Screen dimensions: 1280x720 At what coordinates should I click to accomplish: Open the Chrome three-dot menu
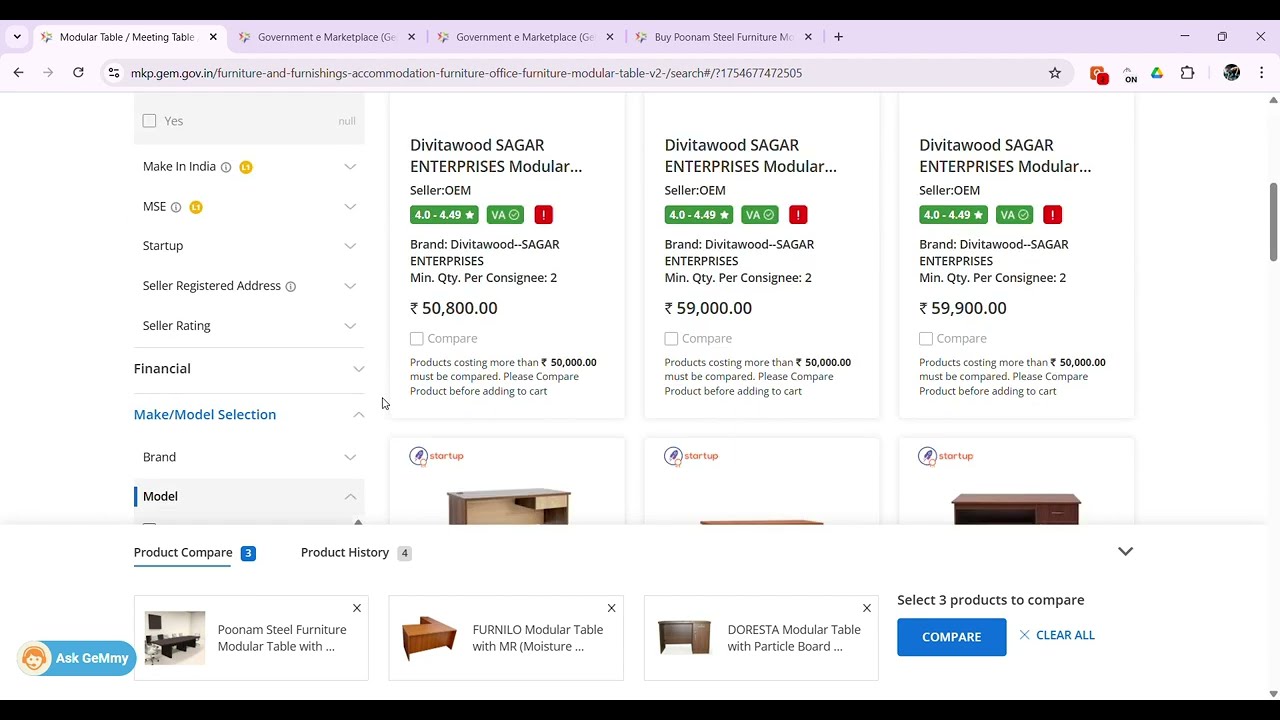point(1262,73)
